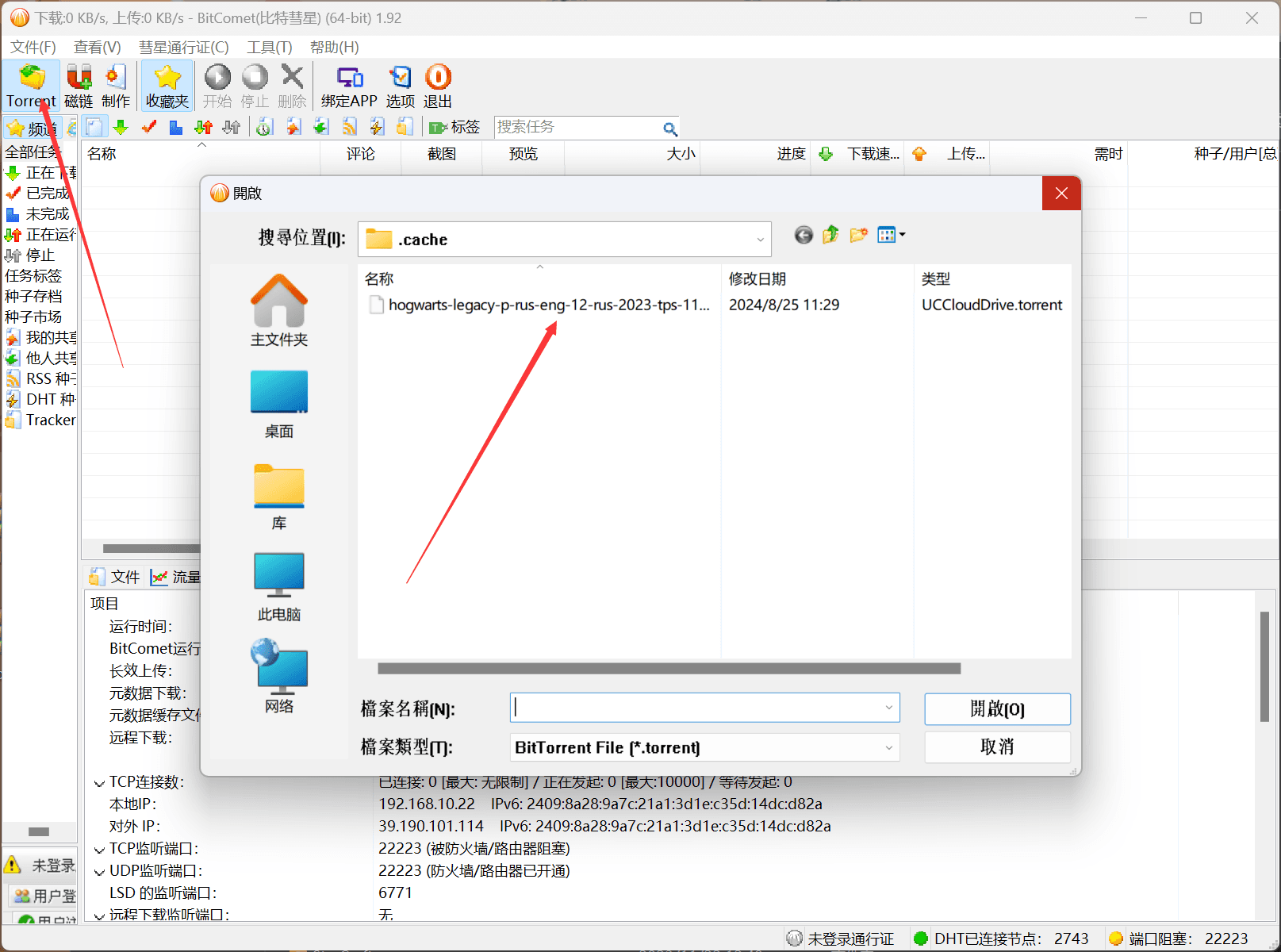This screenshot has height=952, width=1281.
Task: Open the 收藏夹 favorites panel
Action: coord(167,85)
